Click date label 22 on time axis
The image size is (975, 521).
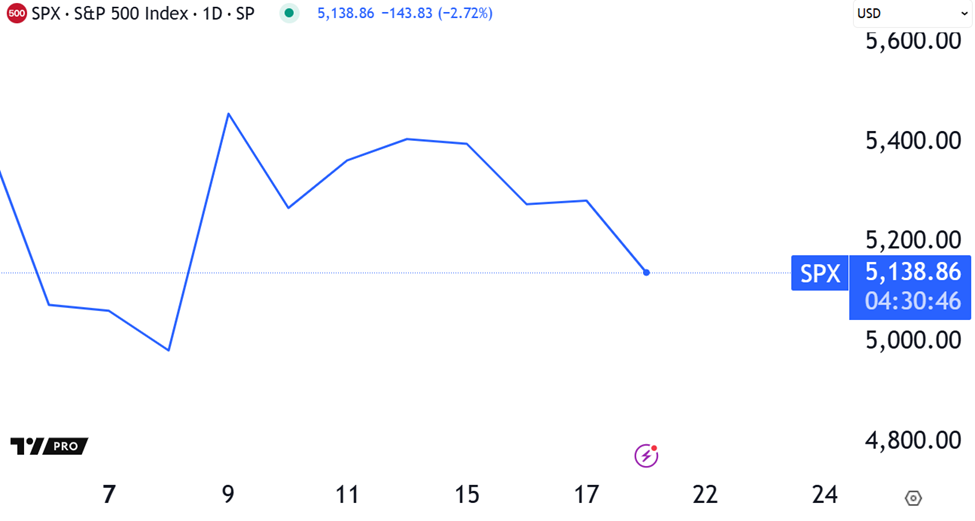tap(705, 494)
